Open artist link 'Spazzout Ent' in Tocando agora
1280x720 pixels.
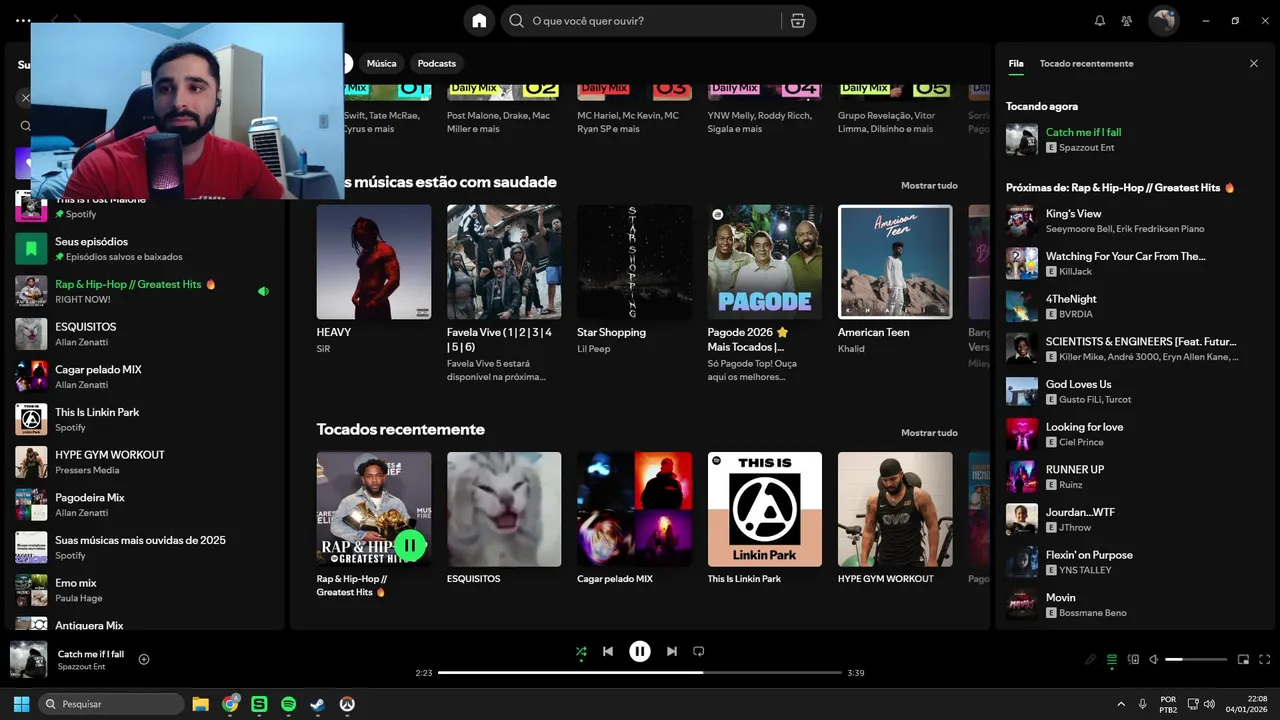1087,147
